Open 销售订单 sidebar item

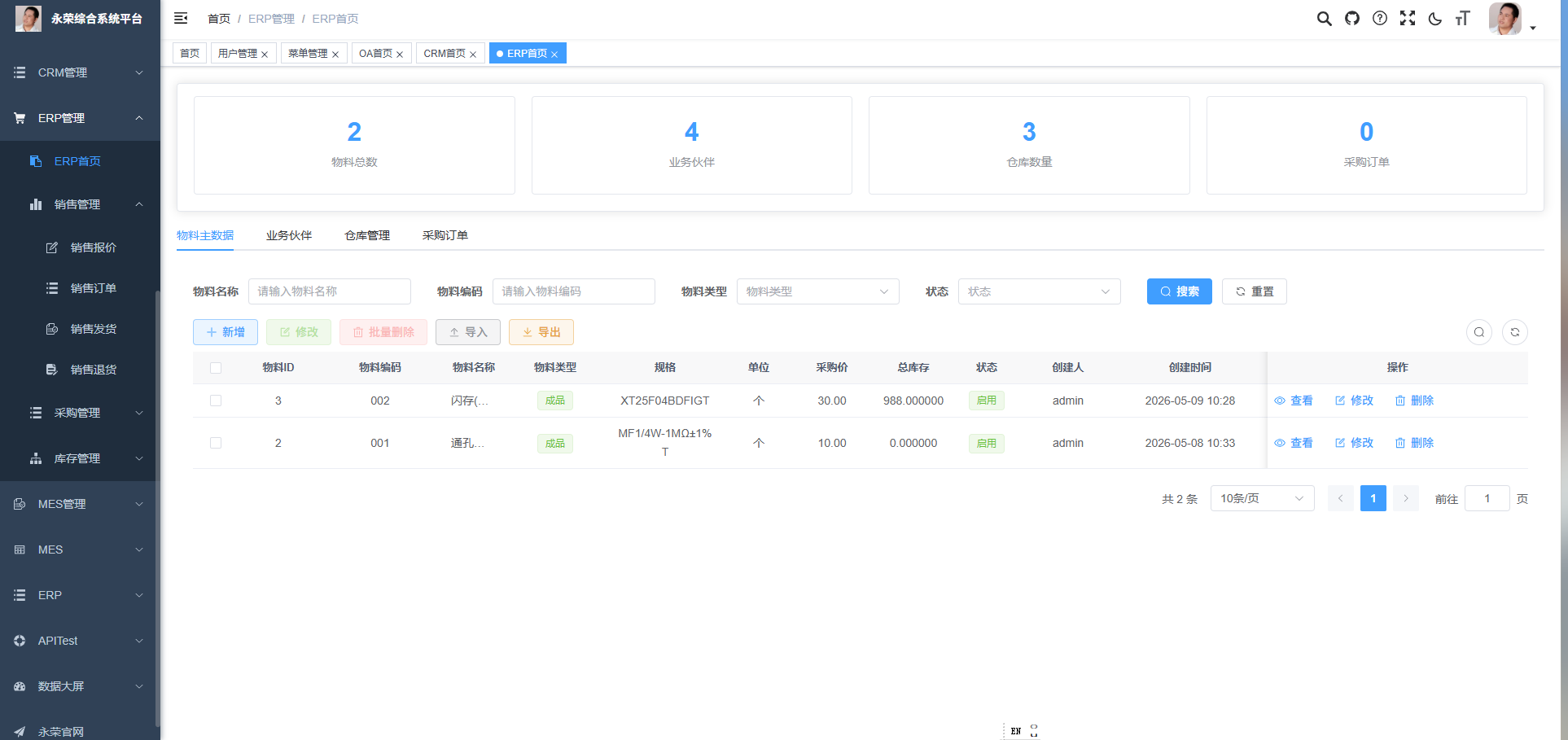[x=80, y=288]
